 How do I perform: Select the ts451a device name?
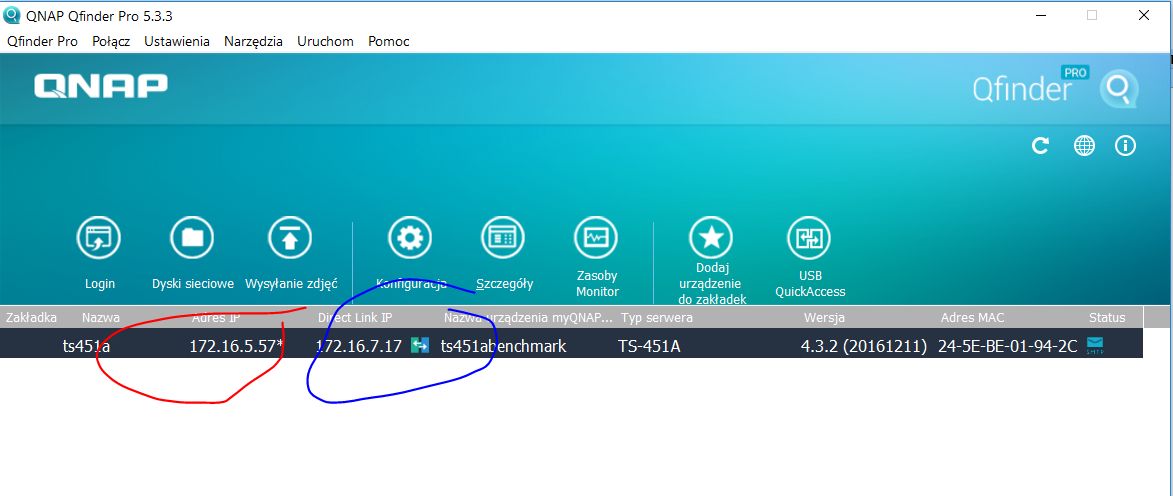87,346
